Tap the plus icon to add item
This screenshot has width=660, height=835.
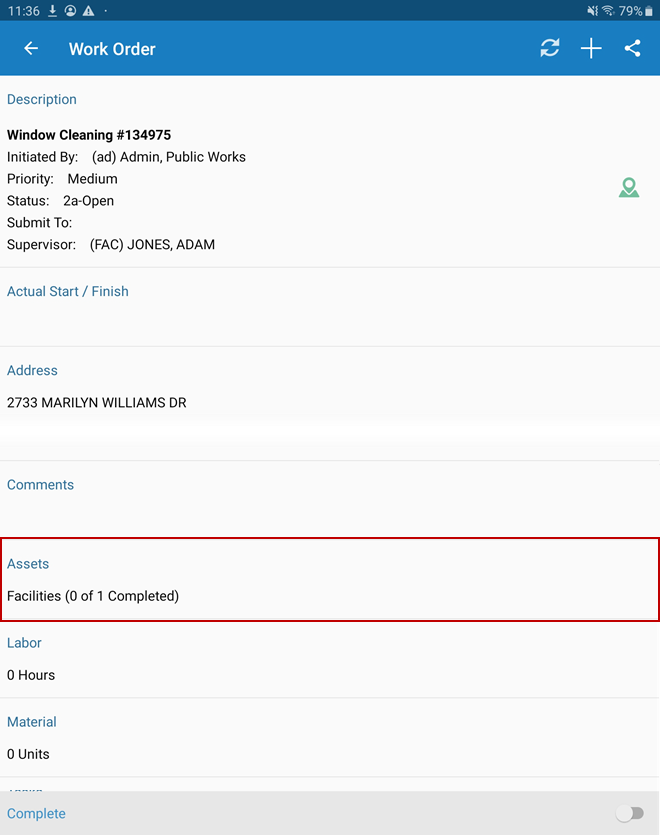coord(591,49)
